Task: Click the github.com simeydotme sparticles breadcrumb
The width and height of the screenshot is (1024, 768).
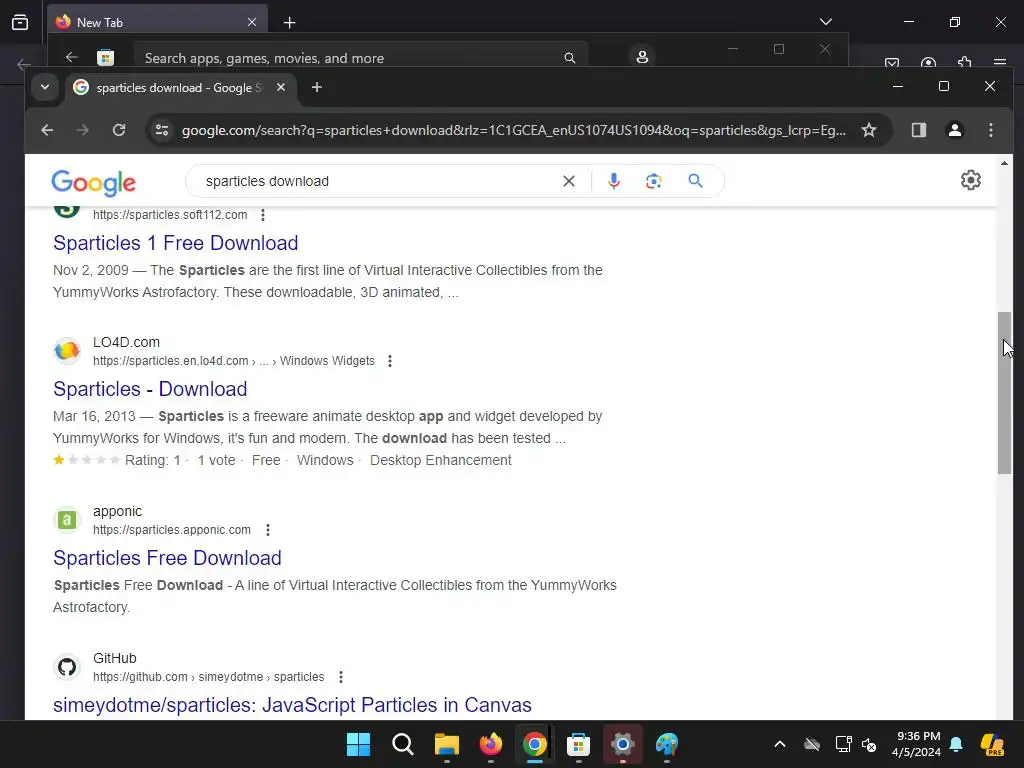Action: pyautogui.click(x=208, y=677)
